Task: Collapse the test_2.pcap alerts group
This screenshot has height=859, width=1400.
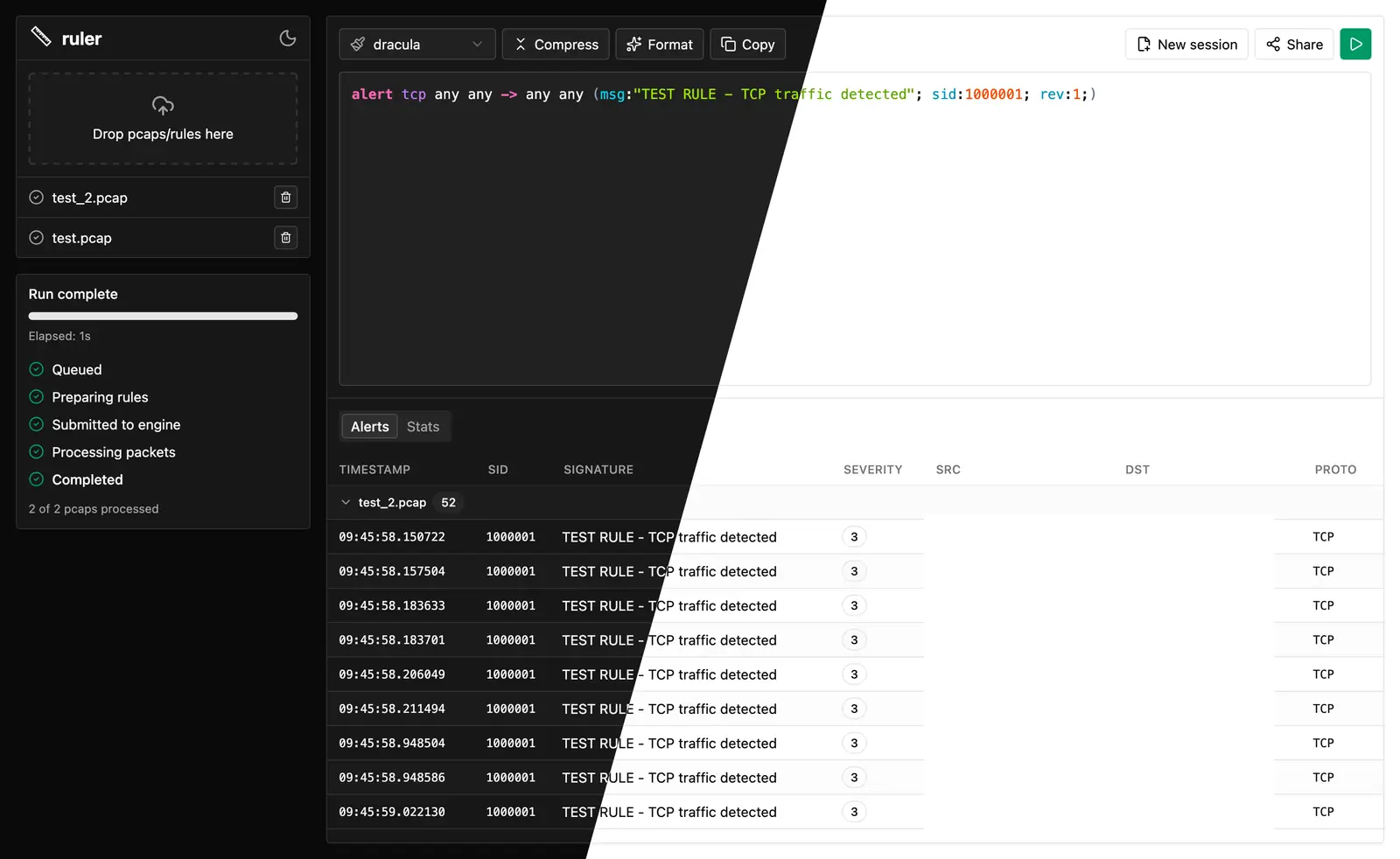Action: pos(346,503)
